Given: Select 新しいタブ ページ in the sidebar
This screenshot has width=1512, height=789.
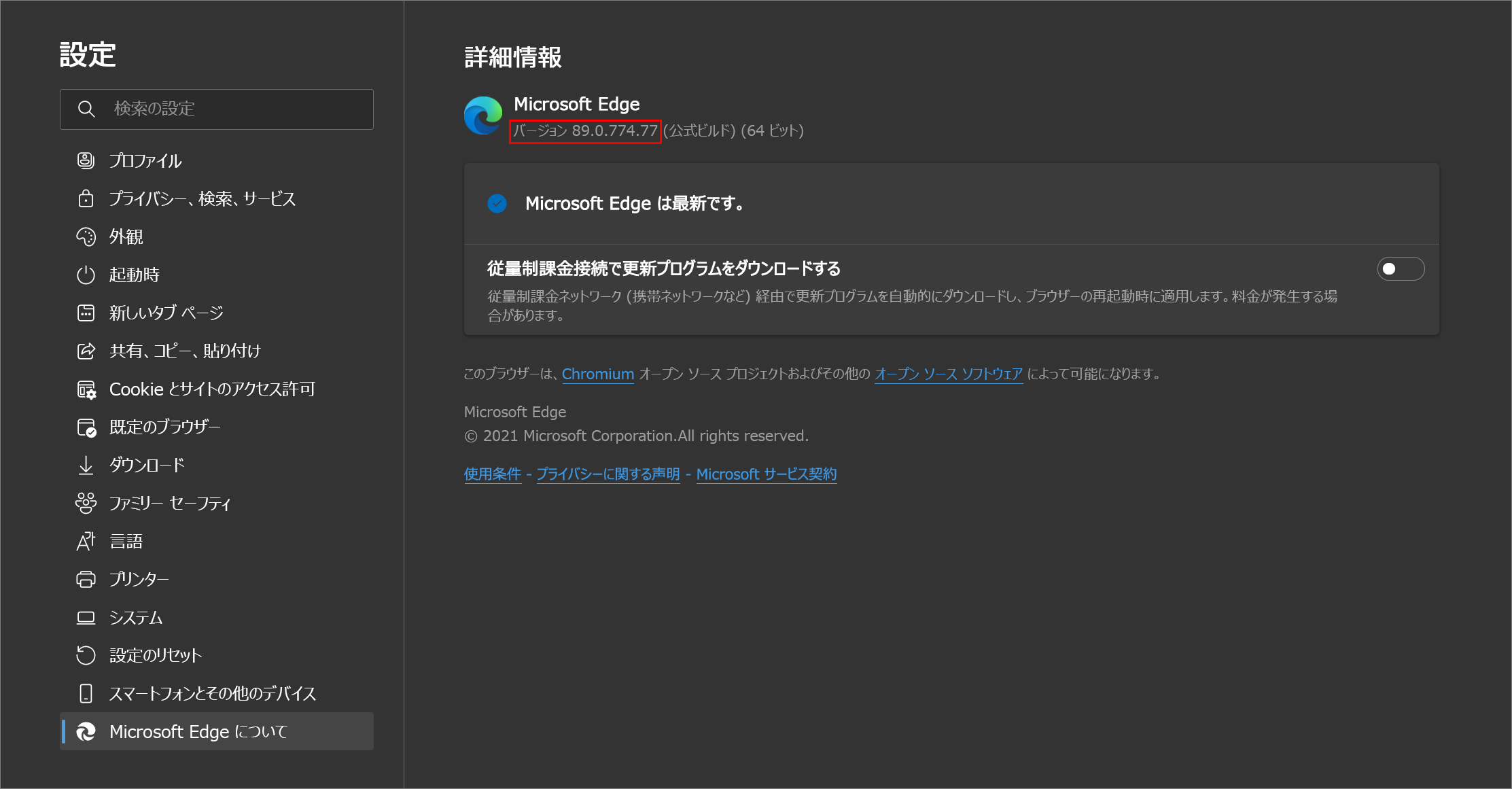Looking at the screenshot, I should 217,313.
